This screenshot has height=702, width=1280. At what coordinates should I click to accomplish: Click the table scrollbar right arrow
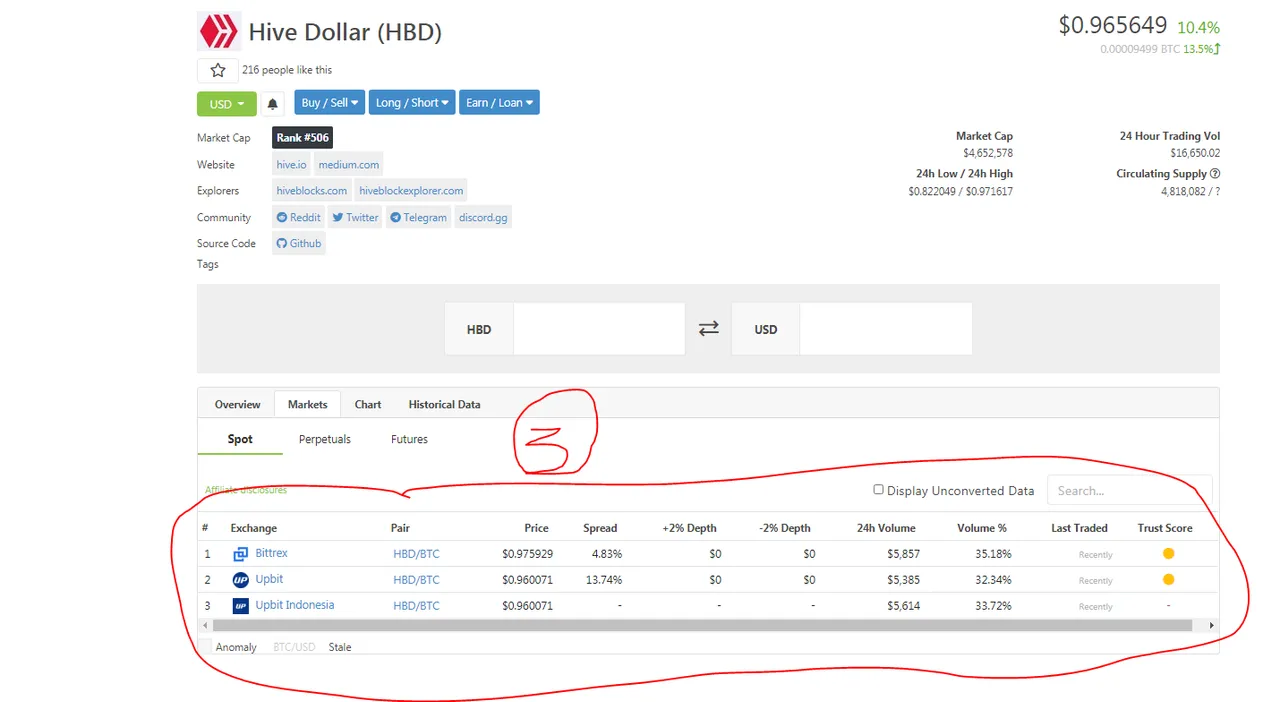(1212, 625)
